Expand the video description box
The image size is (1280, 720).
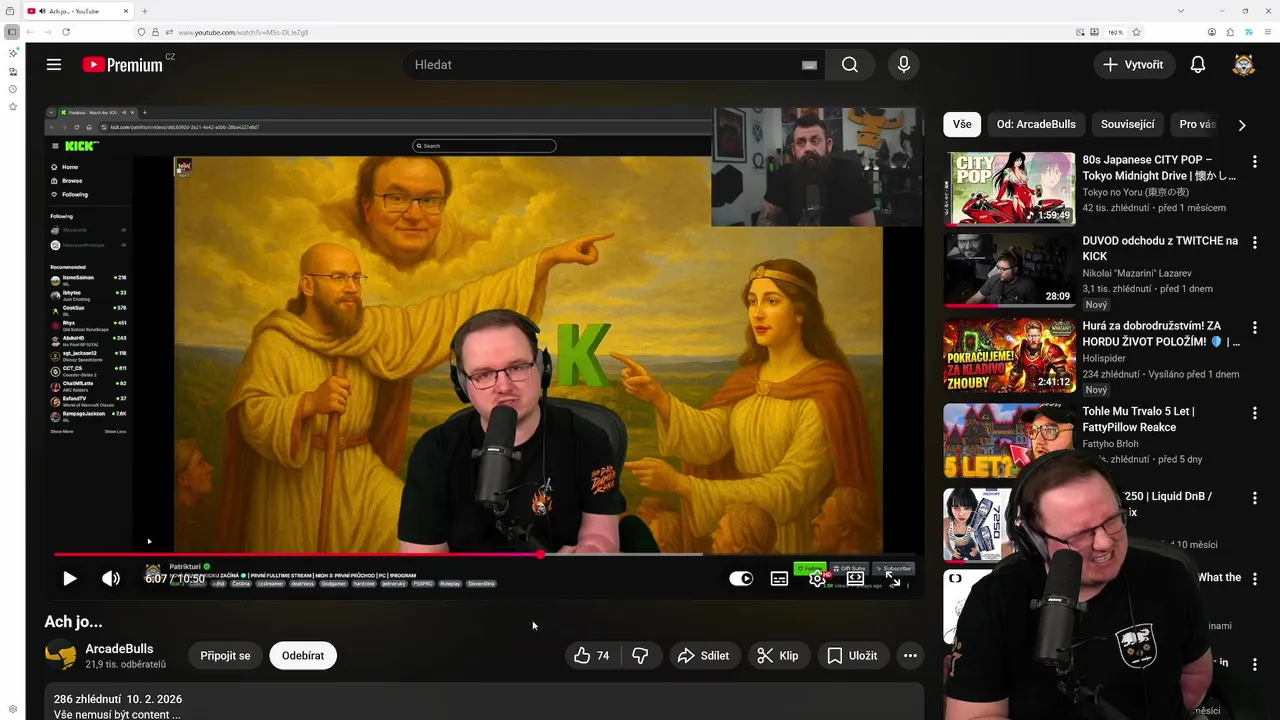point(484,702)
